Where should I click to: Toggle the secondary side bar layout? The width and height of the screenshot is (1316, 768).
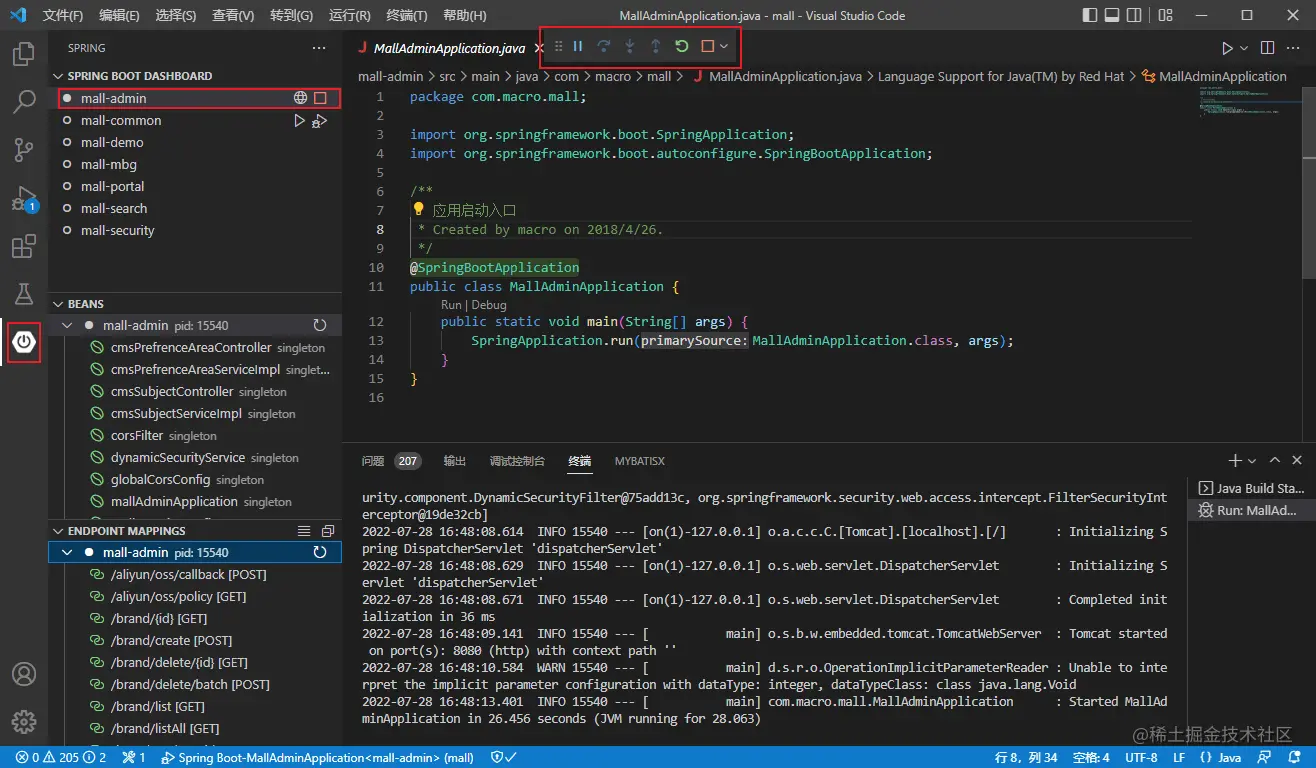[1136, 15]
